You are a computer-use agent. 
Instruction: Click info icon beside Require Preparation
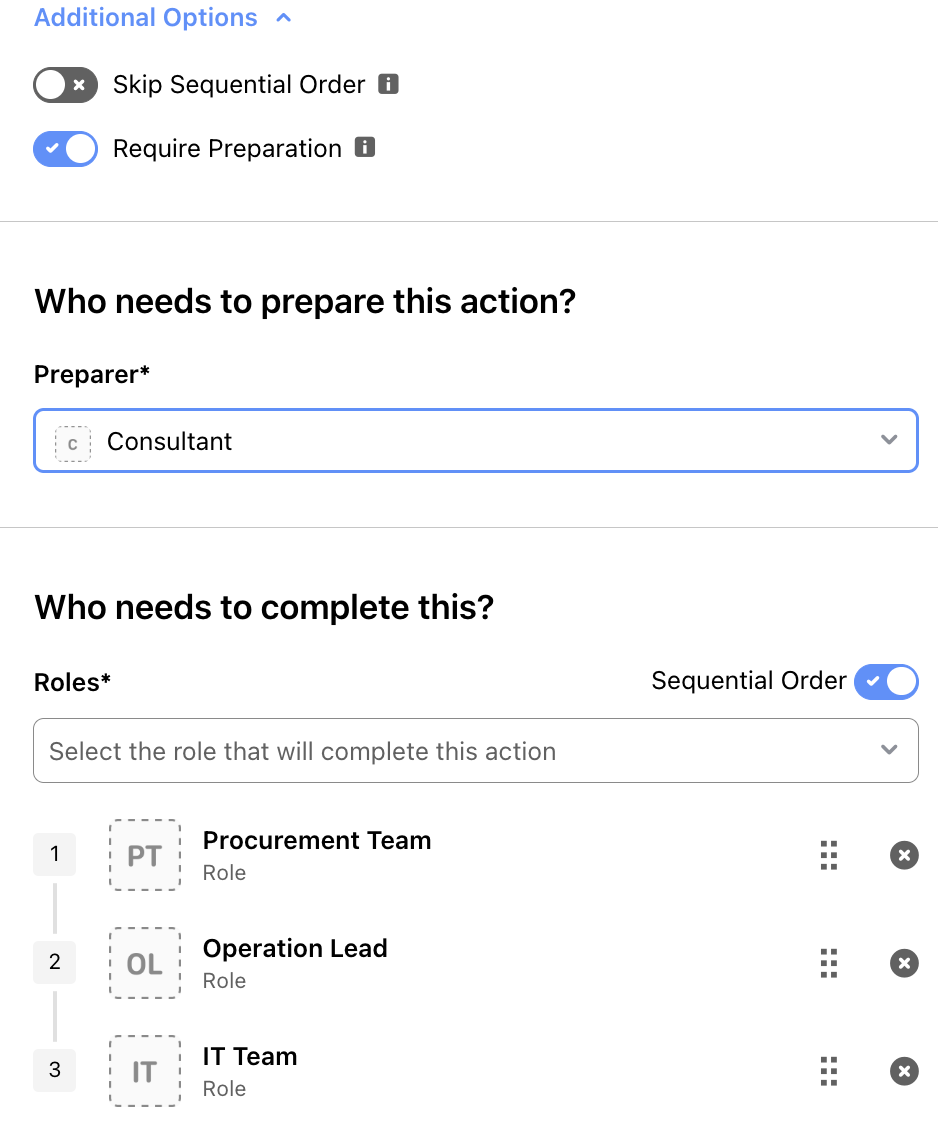click(x=366, y=148)
